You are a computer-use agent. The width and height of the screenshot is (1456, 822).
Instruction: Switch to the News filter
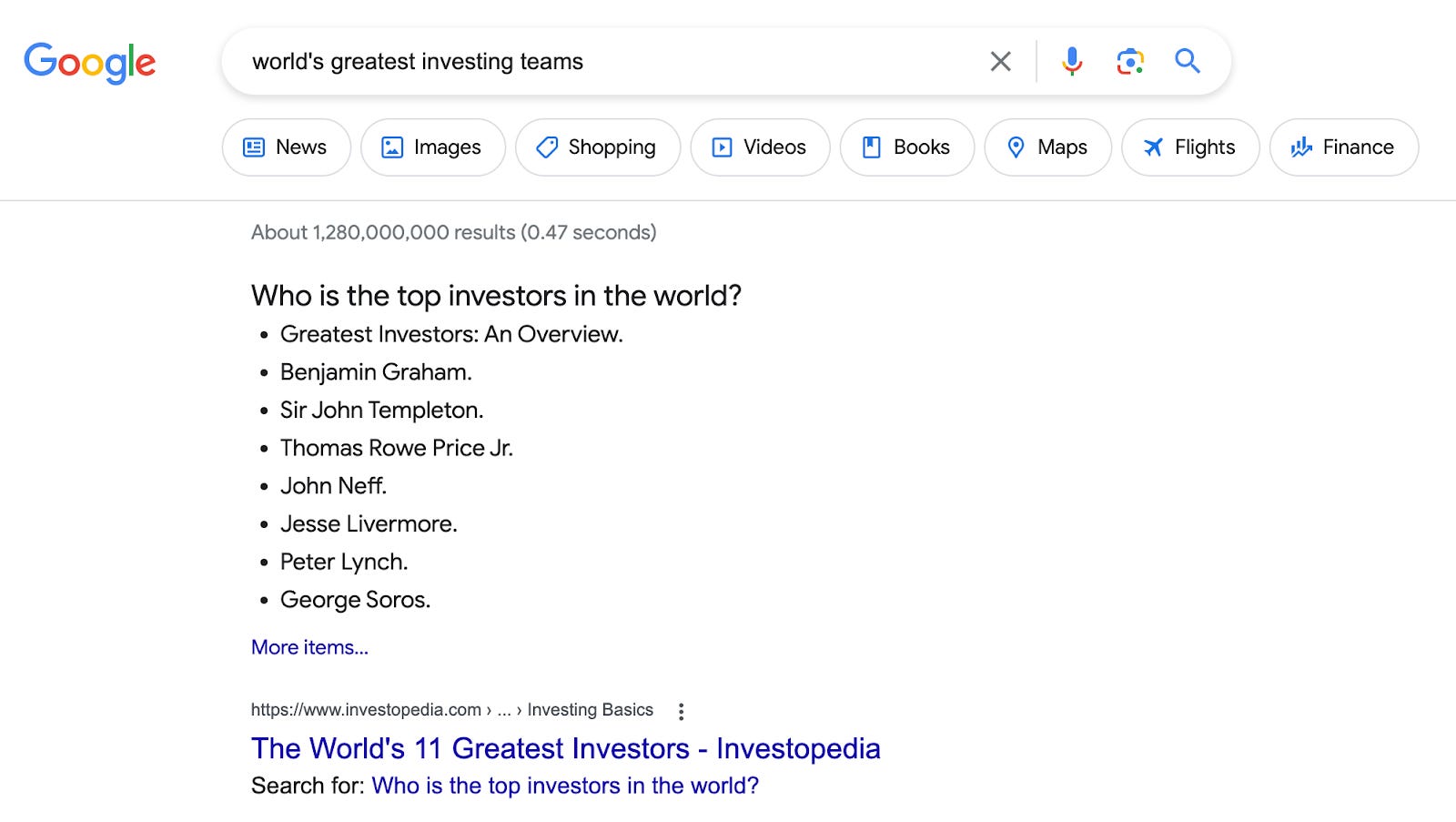[x=286, y=147]
